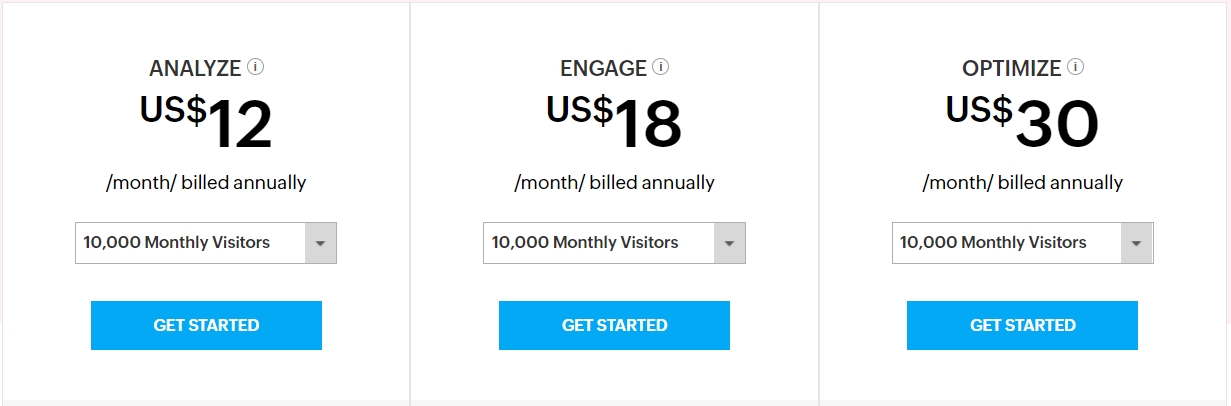Click the info icon beside ENGAGE
The width and height of the screenshot is (1231, 406).
(x=661, y=68)
